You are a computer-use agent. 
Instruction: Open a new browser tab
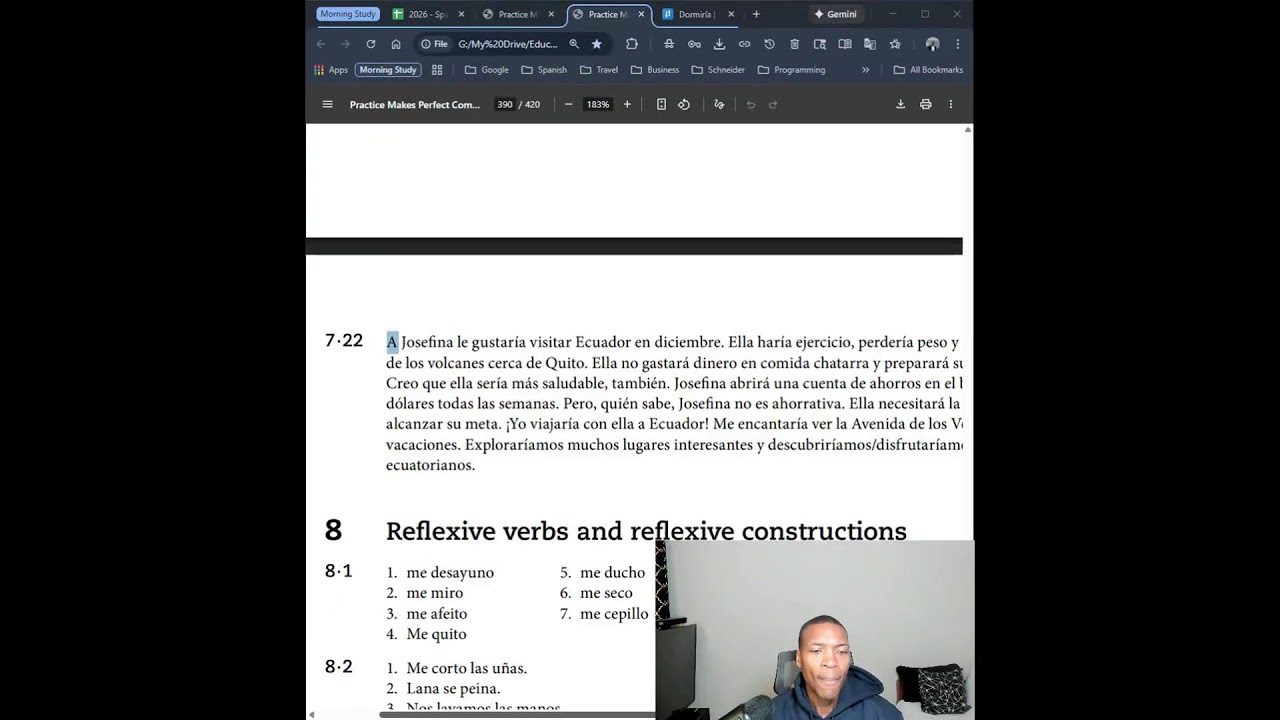[756, 14]
